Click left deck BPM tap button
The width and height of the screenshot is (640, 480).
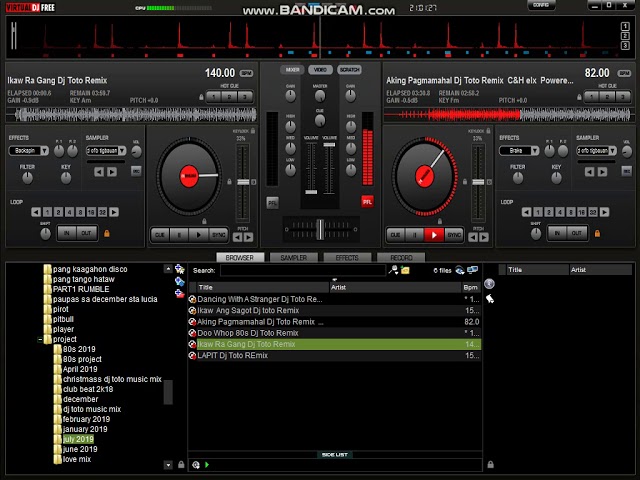tap(246, 73)
